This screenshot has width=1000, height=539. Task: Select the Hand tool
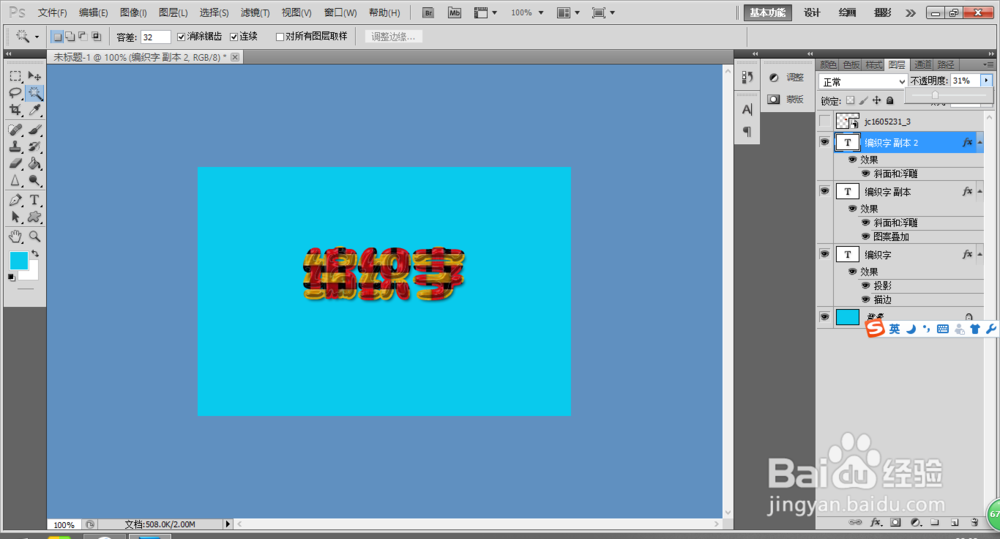[x=15, y=237]
